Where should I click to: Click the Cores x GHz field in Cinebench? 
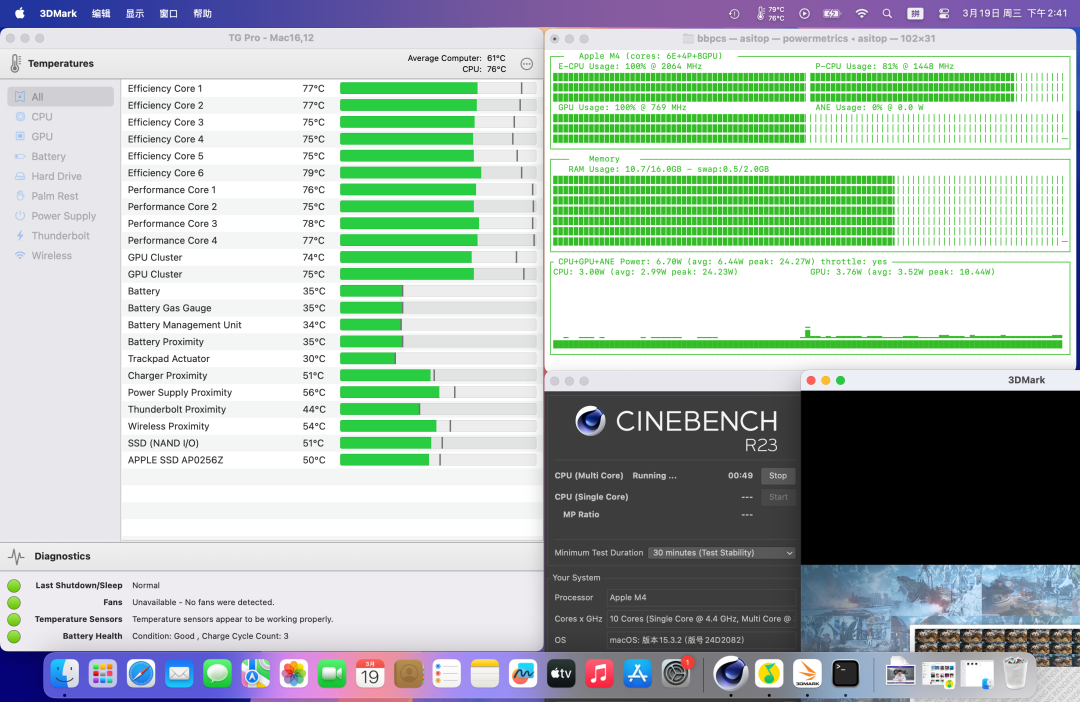(x=701, y=619)
